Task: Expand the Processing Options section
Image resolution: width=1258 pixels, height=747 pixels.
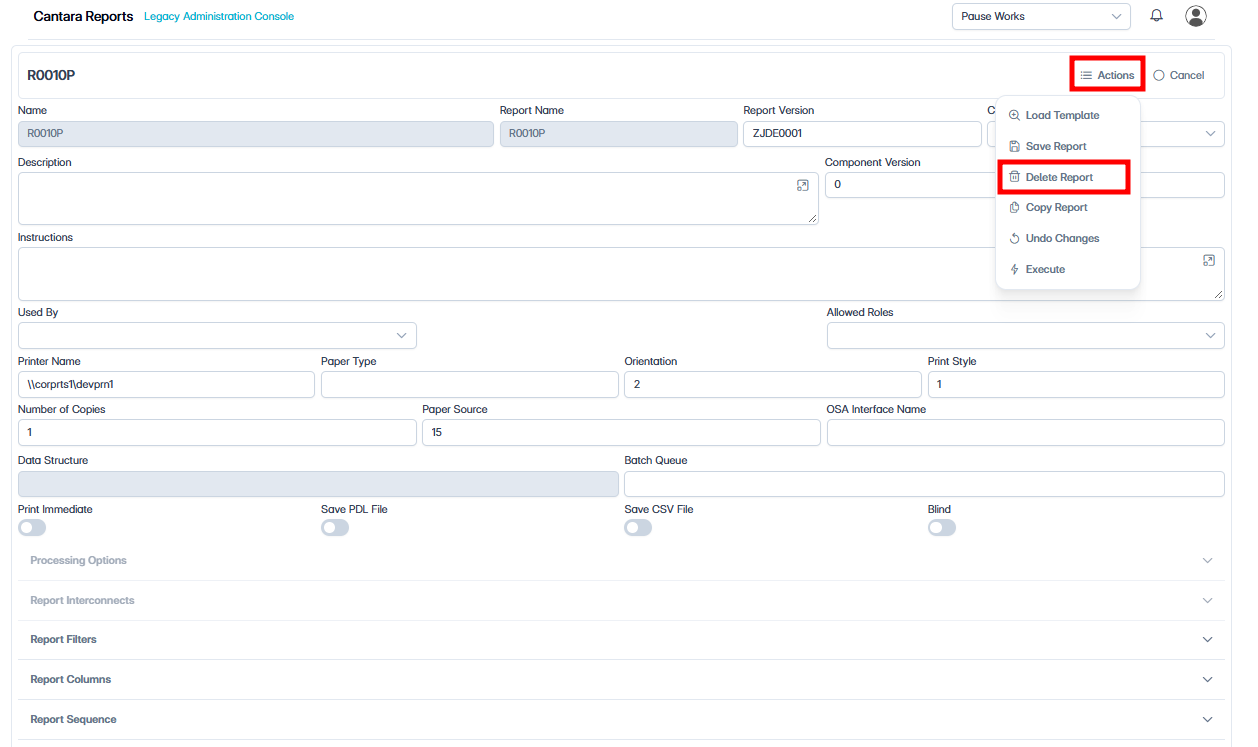Action: coord(621,560)
